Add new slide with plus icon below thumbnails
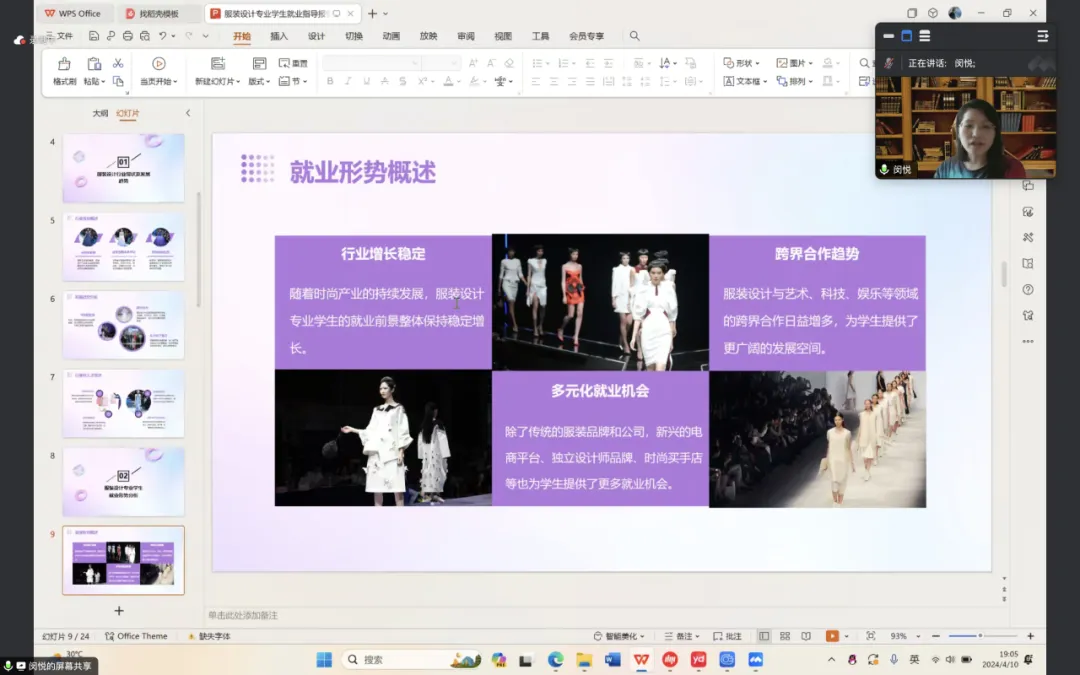 (119, 610)
